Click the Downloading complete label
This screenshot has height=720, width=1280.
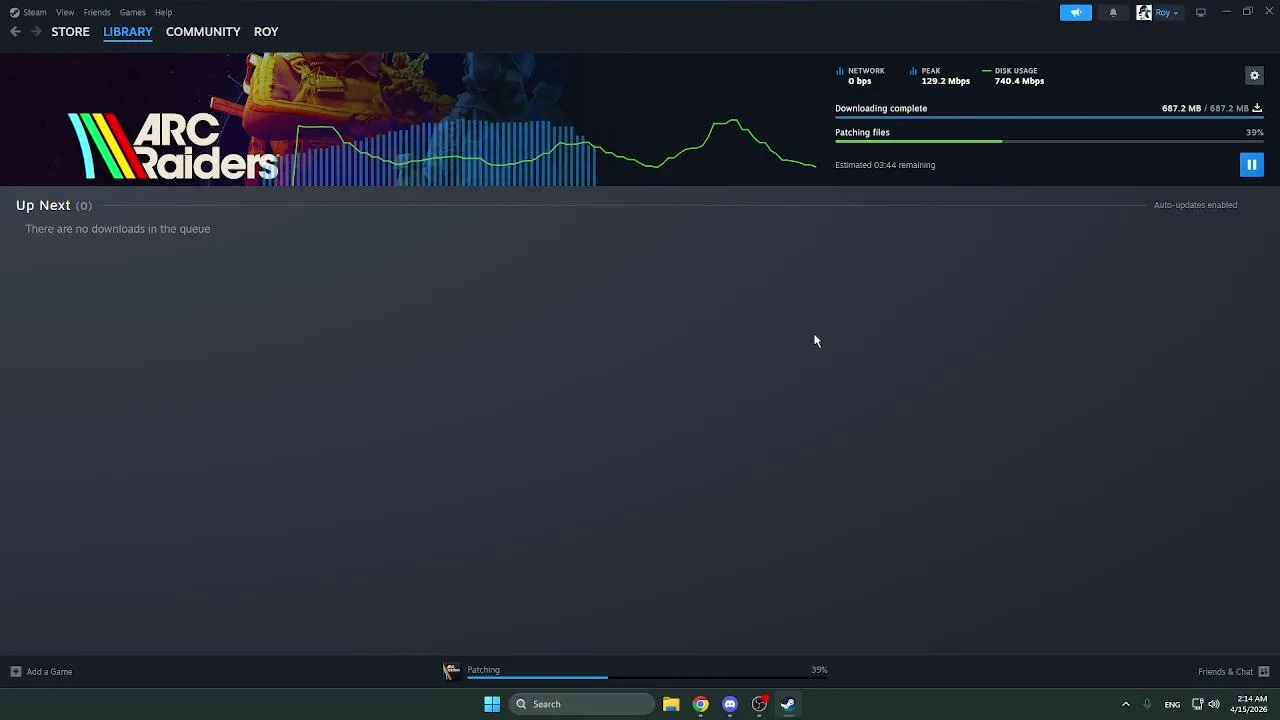(881, 108)
